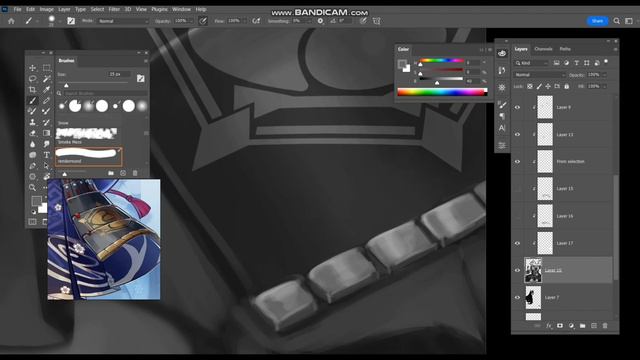The image size is (640, 360).
Task: Select the Gradient tool
Action: point(46,133)
